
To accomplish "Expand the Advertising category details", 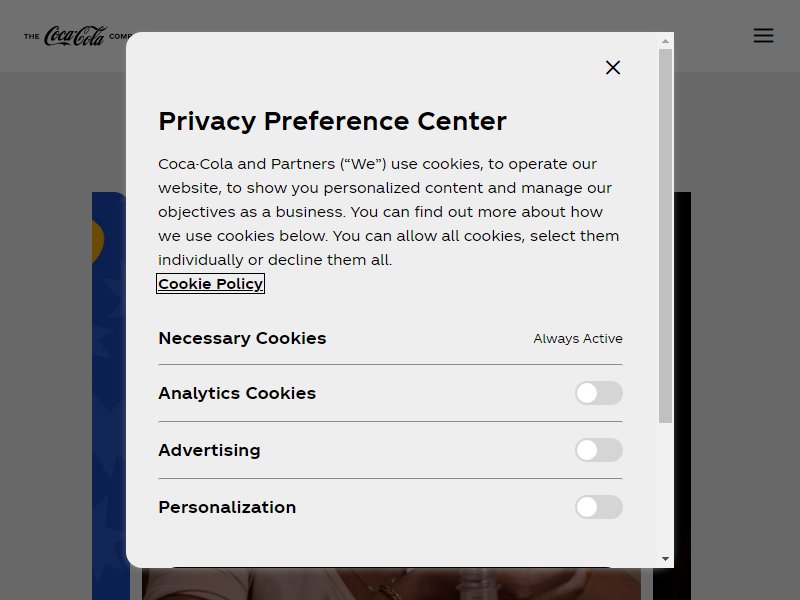I will point(209,450).
